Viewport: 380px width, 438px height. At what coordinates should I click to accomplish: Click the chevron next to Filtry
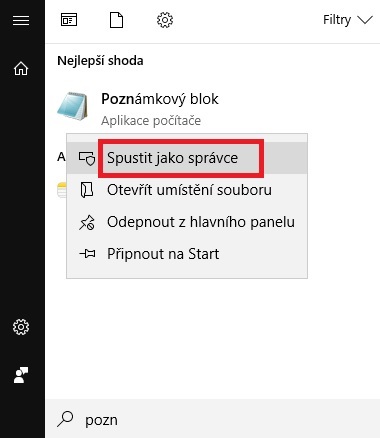[x=365, y=20]
